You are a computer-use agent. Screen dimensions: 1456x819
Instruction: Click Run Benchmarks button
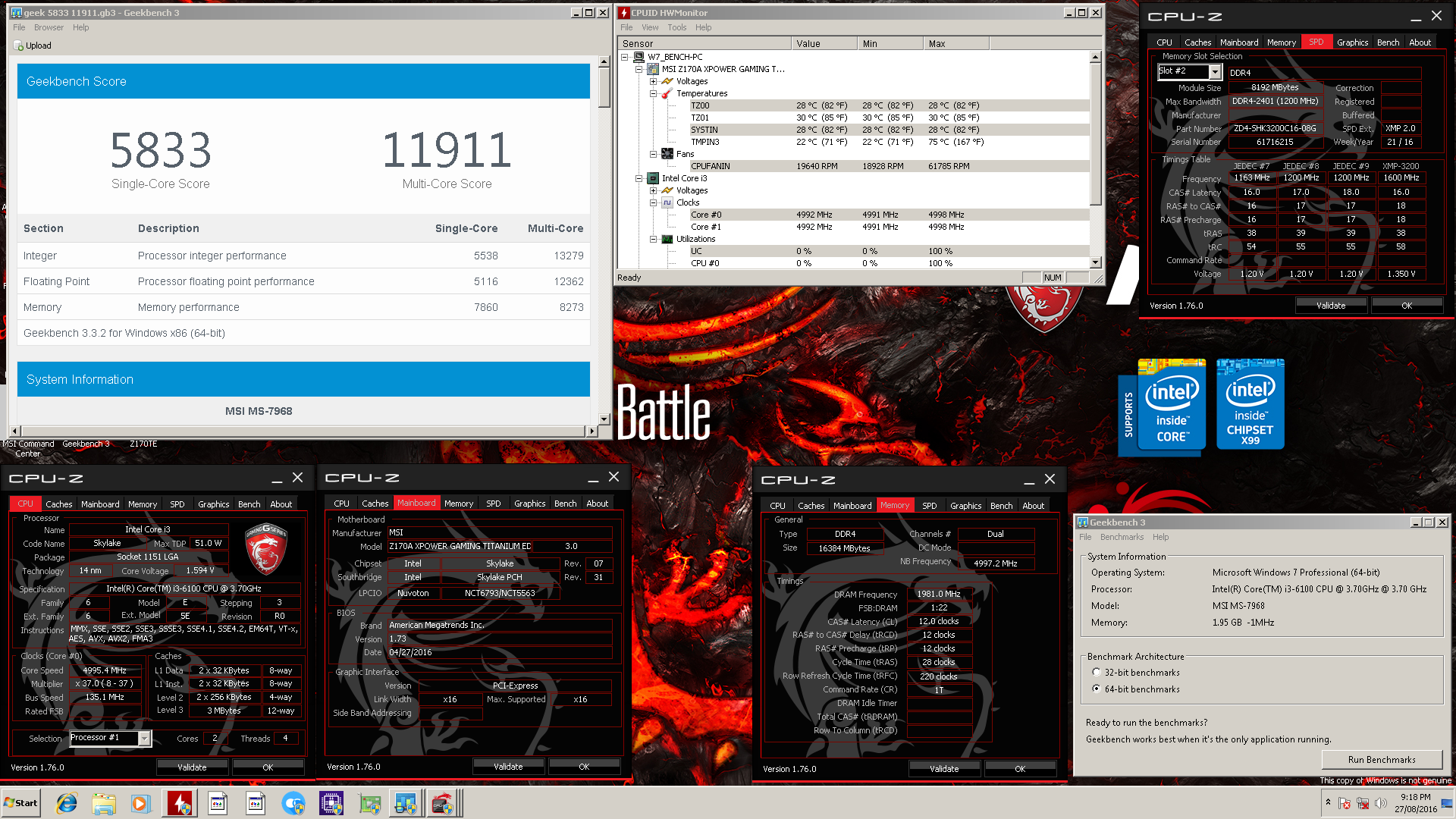pos(1382,760)
